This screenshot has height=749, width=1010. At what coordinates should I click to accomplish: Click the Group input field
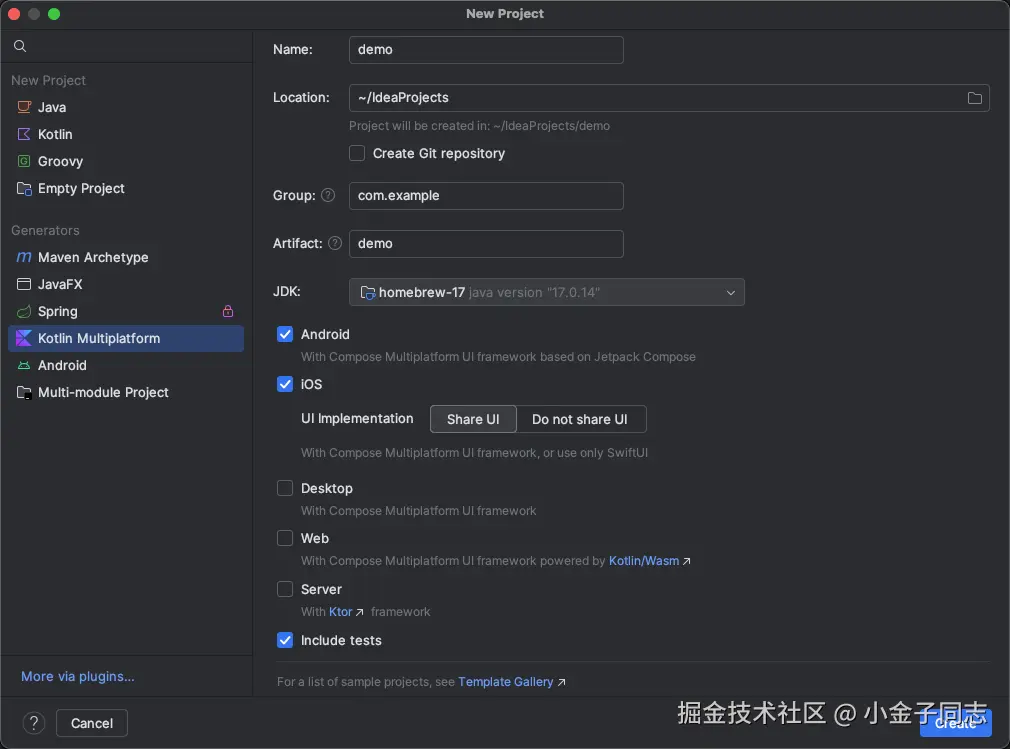click(486, 196)
